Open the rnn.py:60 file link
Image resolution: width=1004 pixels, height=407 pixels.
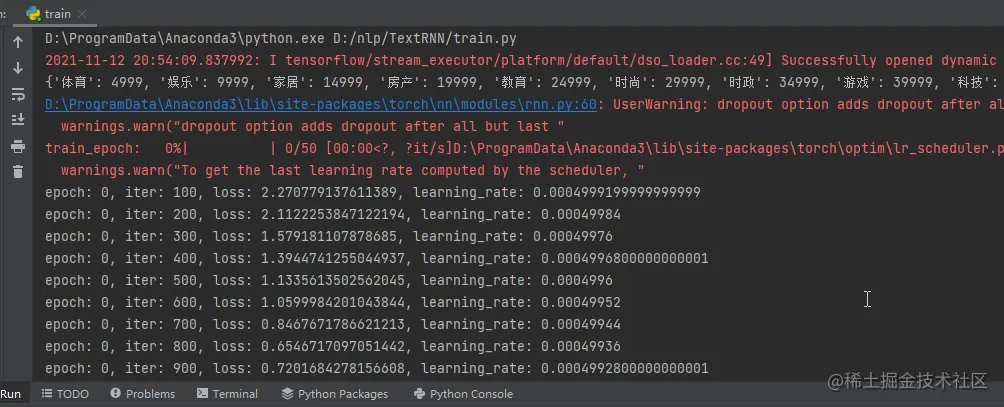pos(321,104)
